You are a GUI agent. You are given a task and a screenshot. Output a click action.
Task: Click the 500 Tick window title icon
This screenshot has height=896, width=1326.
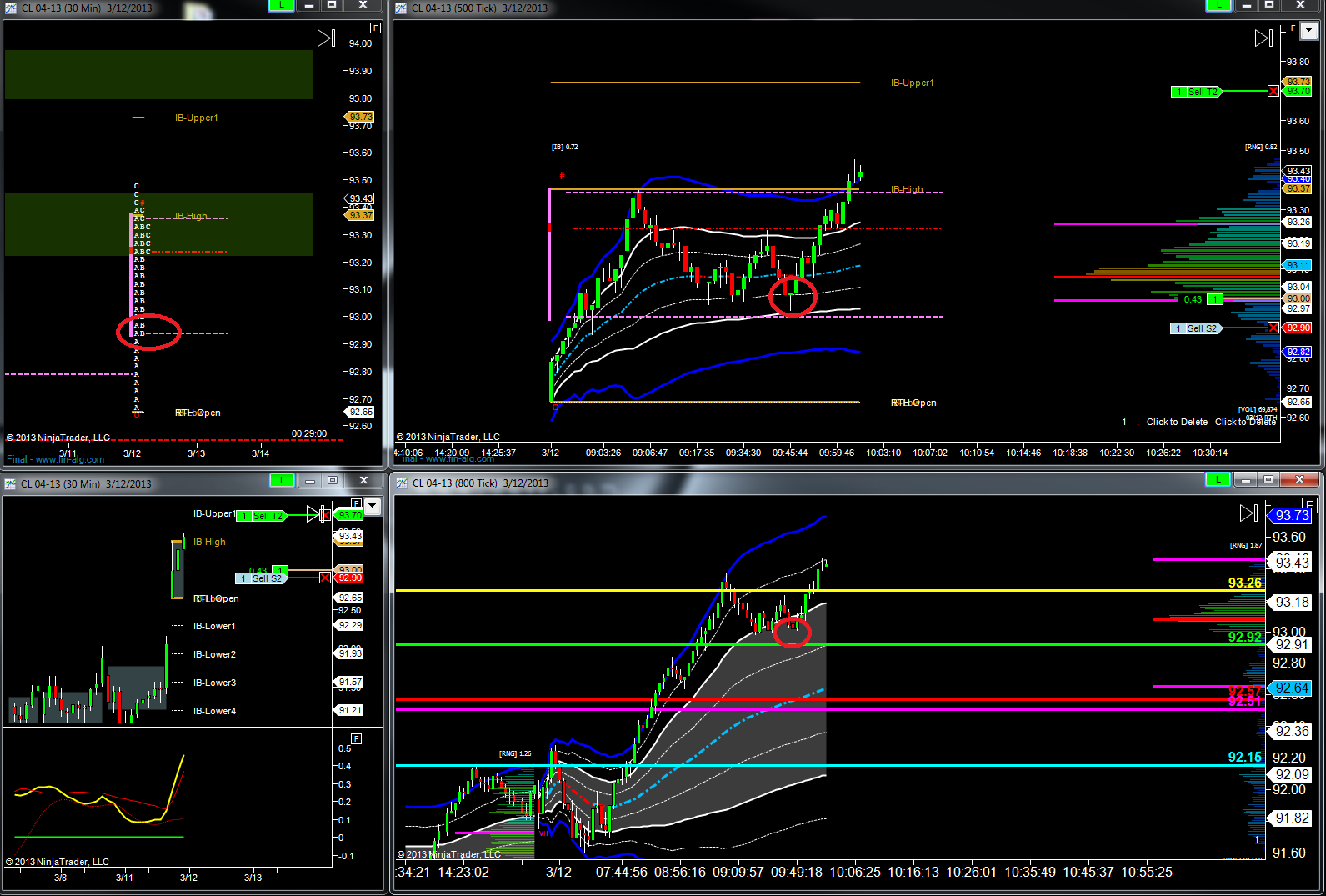pyautogui.click(x=401, y=8)
